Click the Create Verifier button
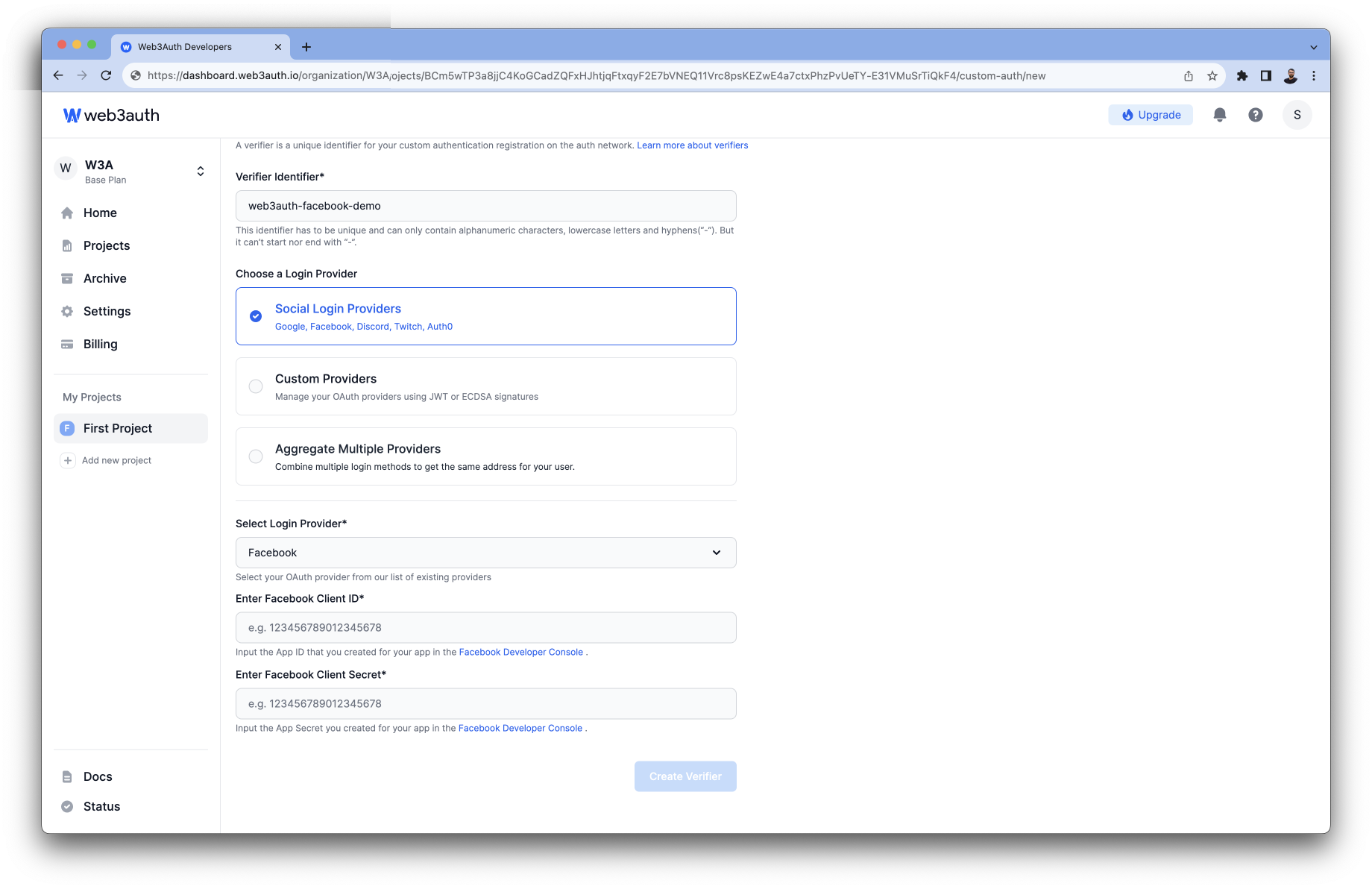 pyautogui.click(x=685, y=776)
